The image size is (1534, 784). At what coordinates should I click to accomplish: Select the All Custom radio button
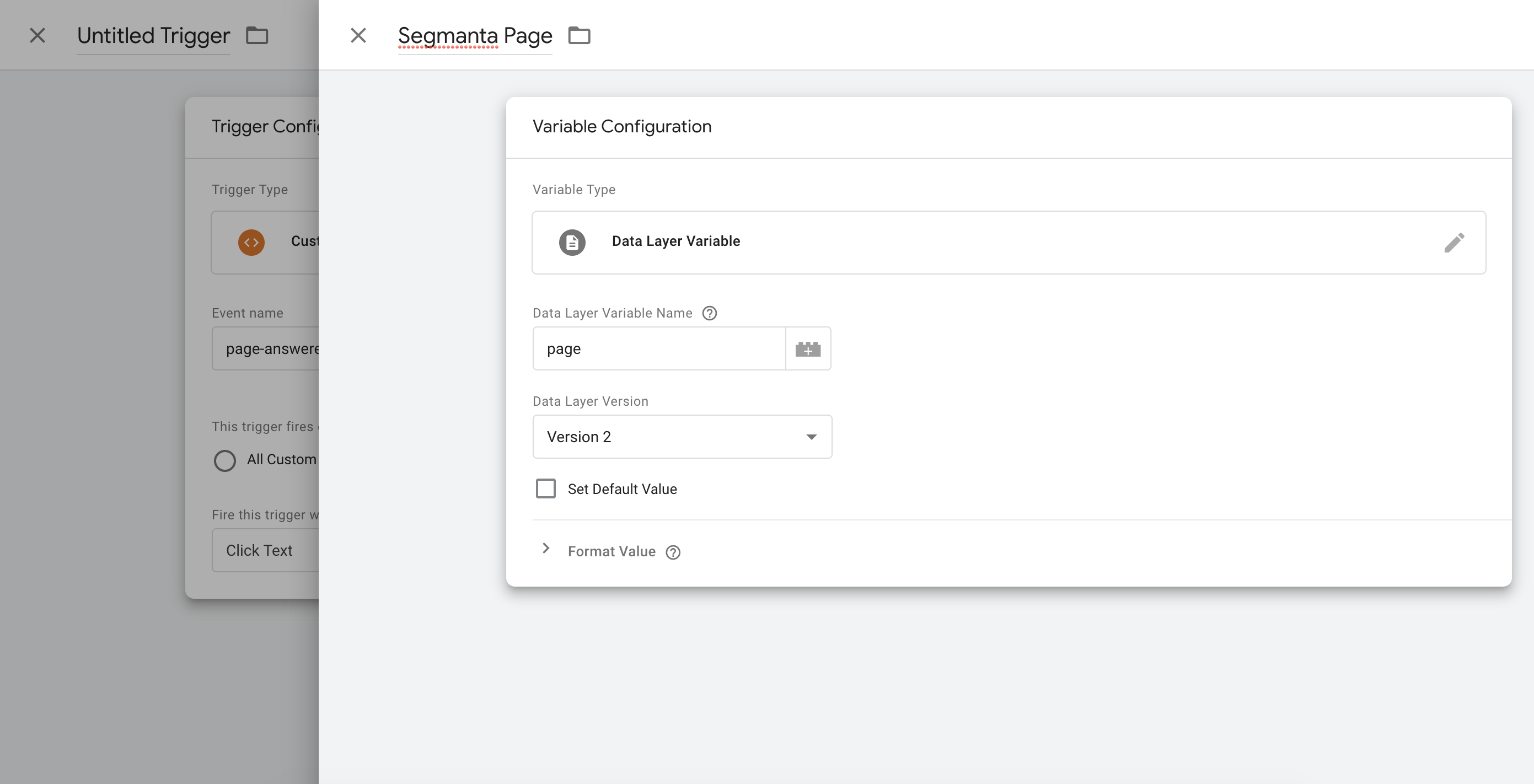[x=224, y=460]
